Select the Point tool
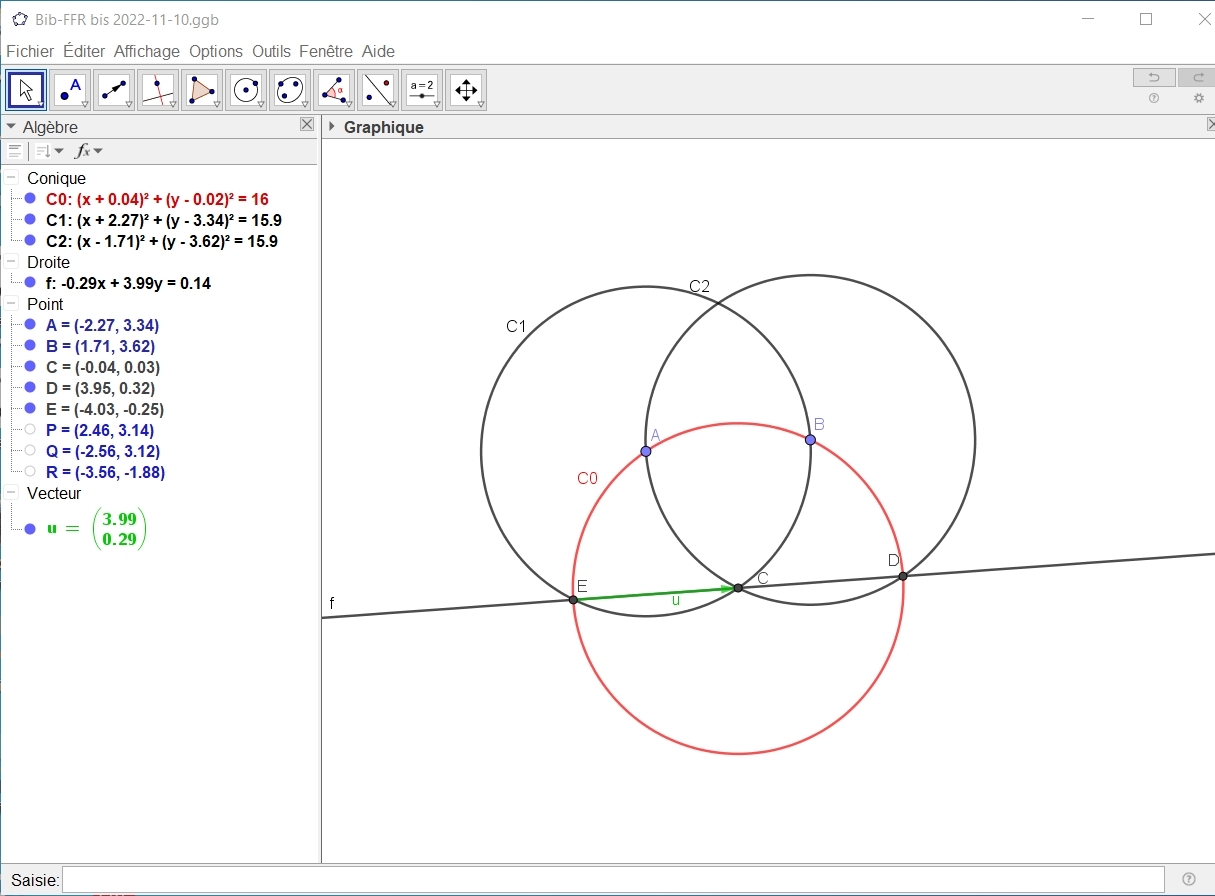 (x=70, y=90)
